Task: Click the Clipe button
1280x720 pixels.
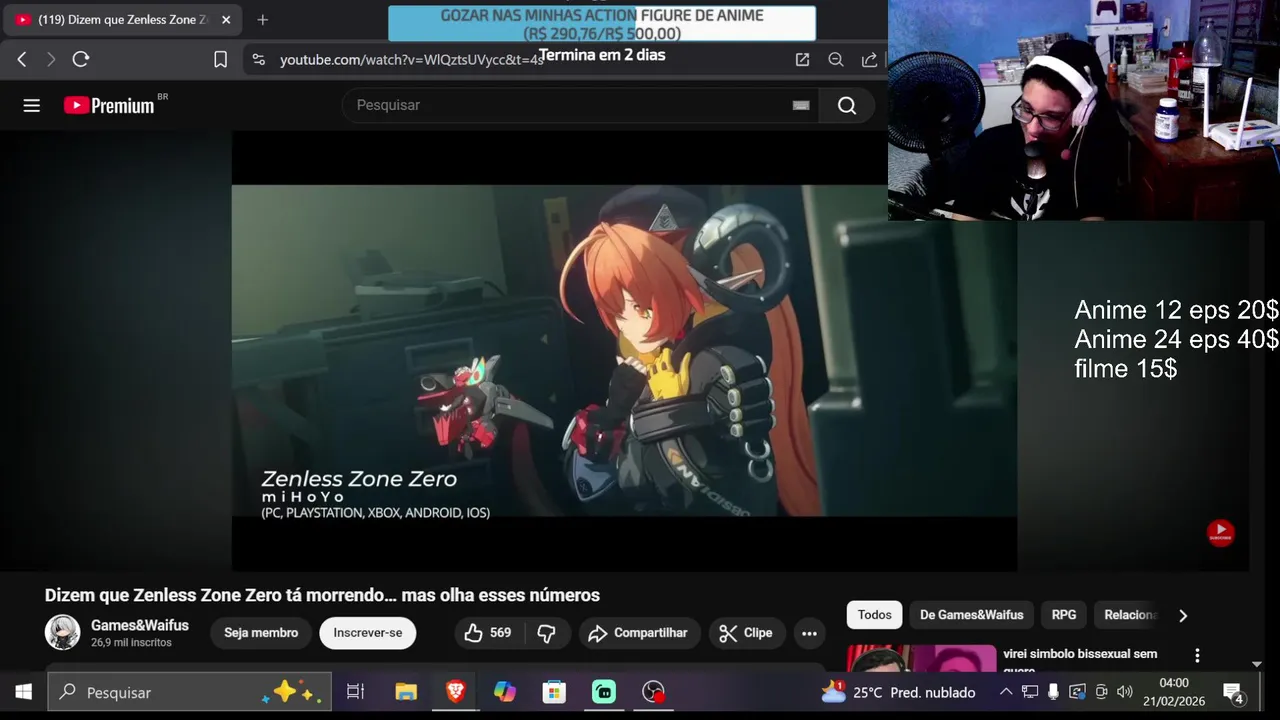Action: [x=746, y=633]
